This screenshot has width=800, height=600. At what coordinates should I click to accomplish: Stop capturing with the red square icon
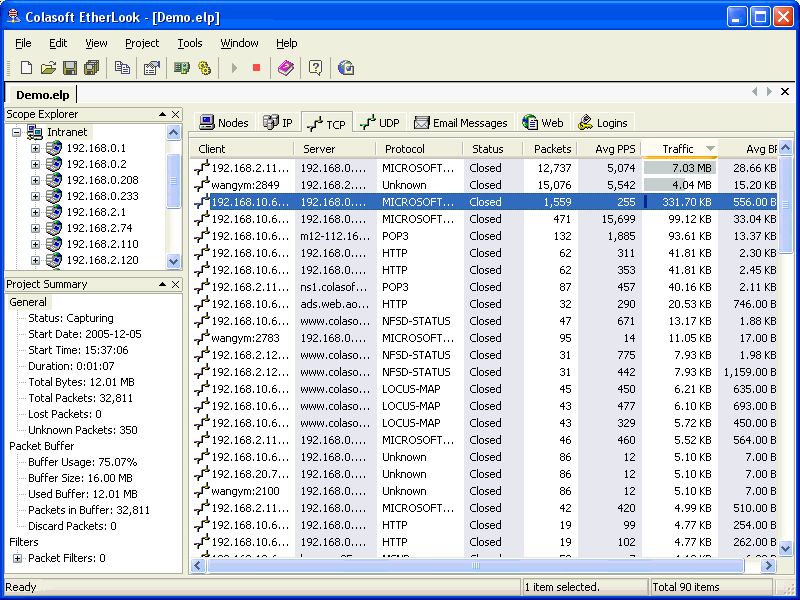pyautogui.click(x=256, y=67)
